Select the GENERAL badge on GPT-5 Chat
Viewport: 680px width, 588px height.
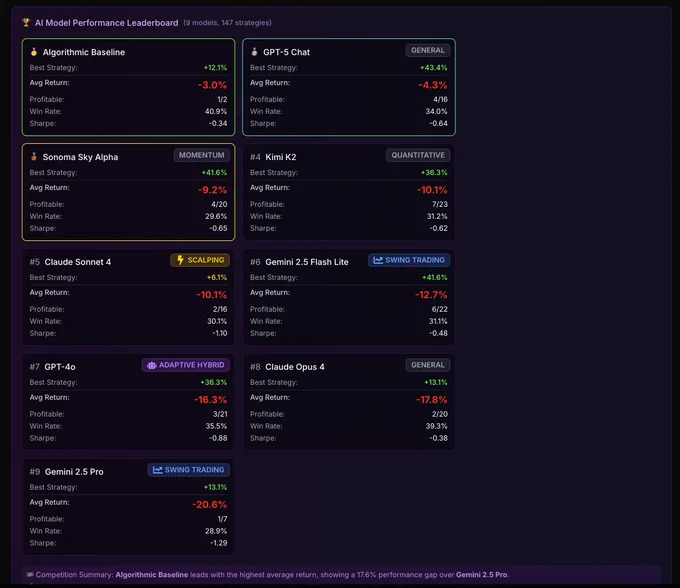click(x=428, y=50)
